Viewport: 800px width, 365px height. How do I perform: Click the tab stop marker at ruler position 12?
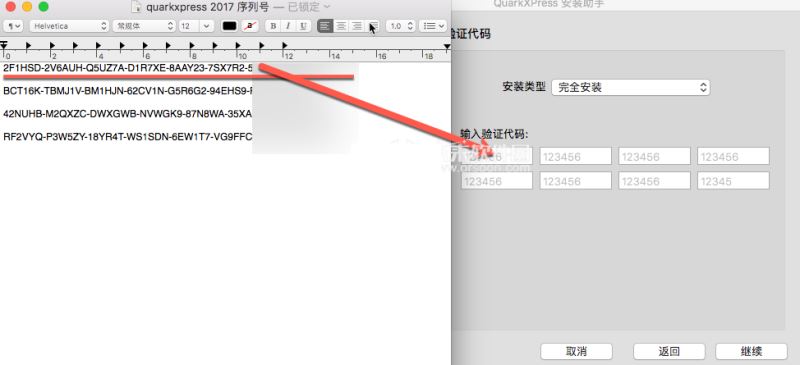tap(285, 45)
